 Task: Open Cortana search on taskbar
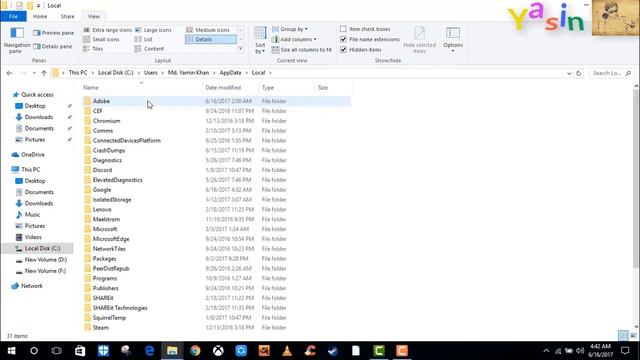tap(34, 351)
